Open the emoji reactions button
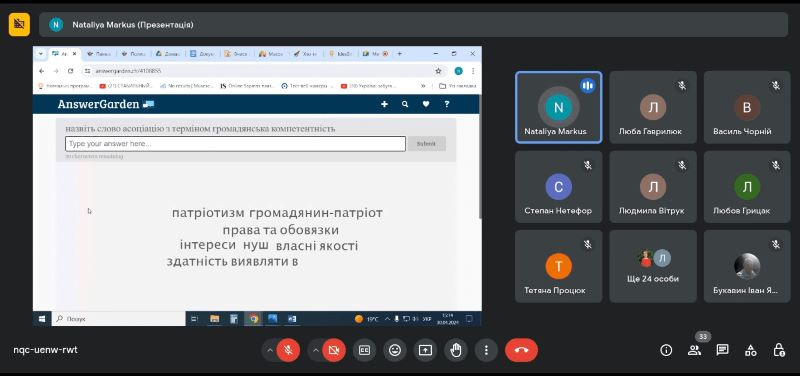800x376 pixels. click(x=394, y=350)
